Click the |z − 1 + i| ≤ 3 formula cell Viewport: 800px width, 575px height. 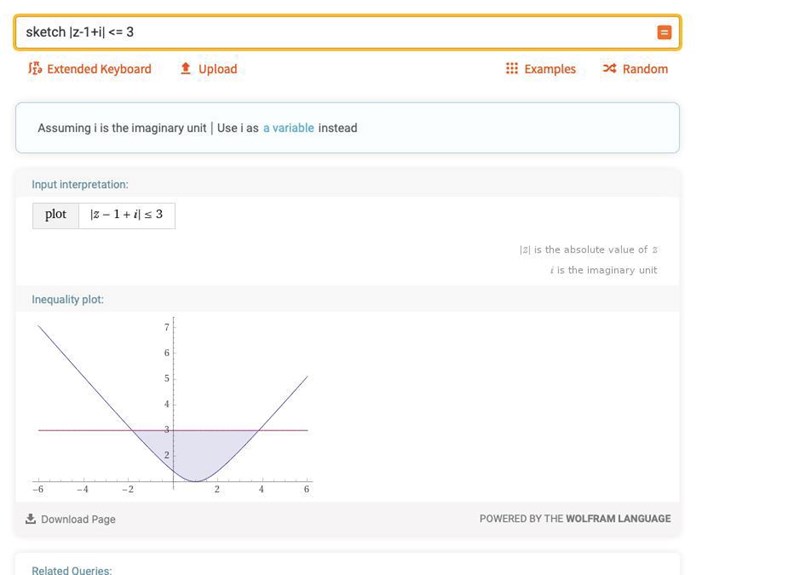click(126, 214)
